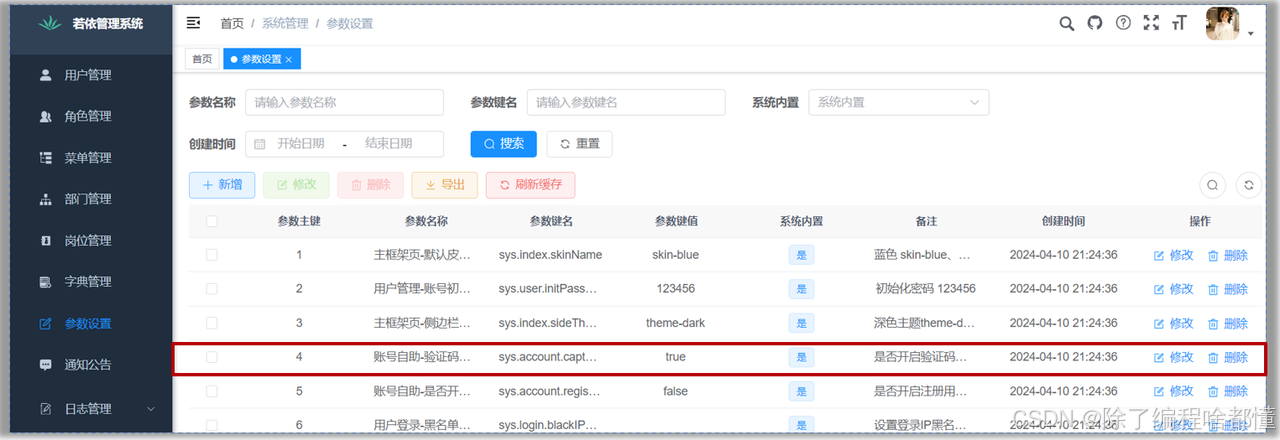This screenshot has width=1280, height=440.
Task: Click 删除 in the sys.account.capt… row
Action: tap(1228, 357)
